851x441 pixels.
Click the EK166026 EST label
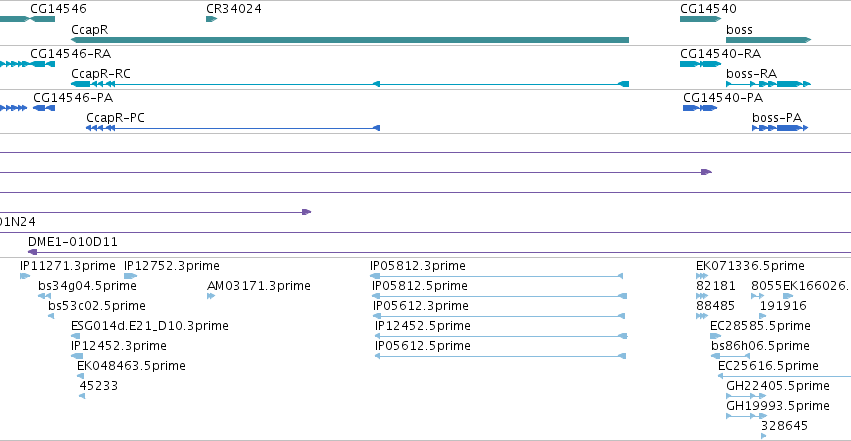pos(816,286)
